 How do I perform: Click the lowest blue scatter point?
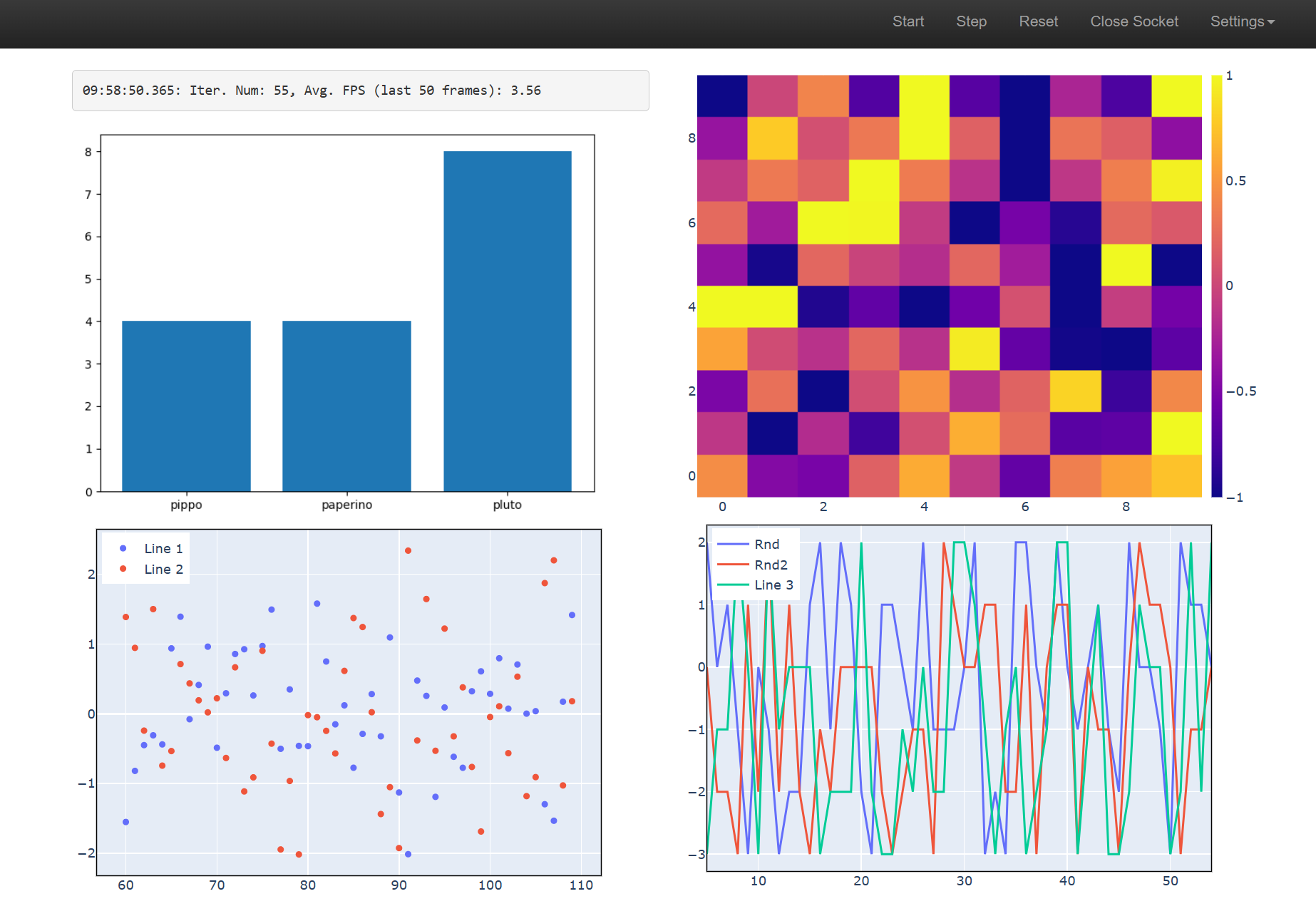(x=408, y=854)
